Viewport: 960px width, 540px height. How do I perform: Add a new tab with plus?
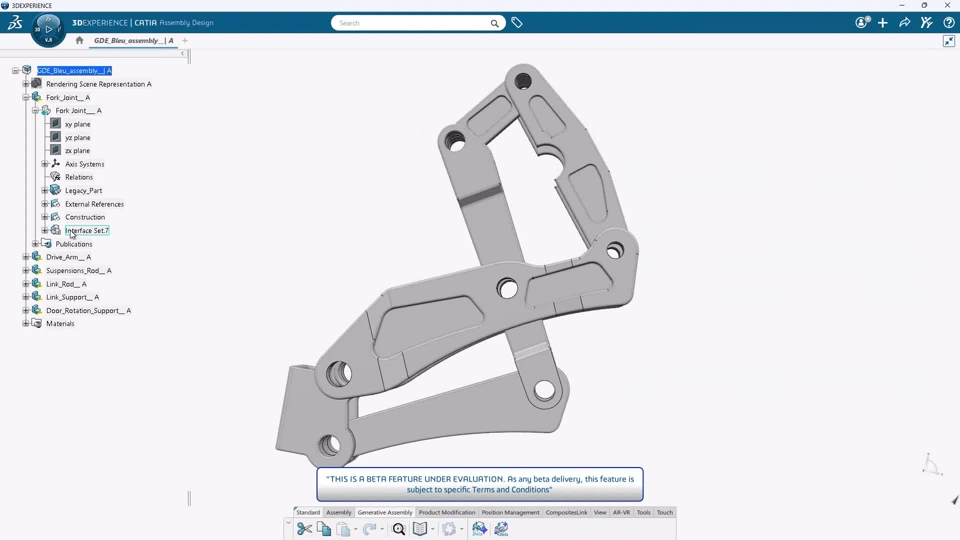[185, 40]
